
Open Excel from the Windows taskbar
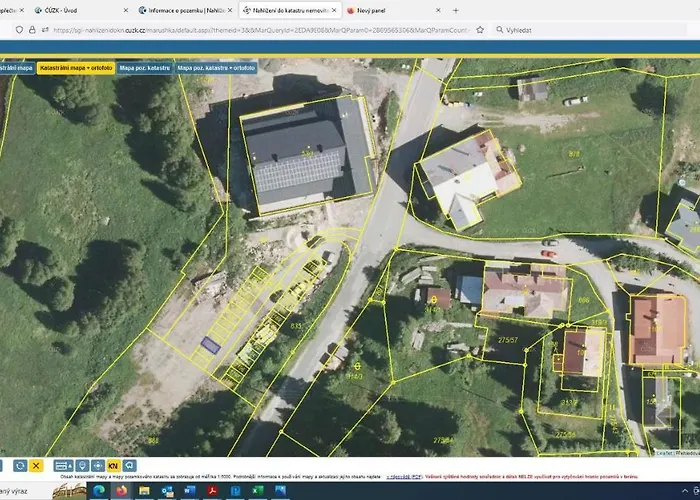click(258, 491)
